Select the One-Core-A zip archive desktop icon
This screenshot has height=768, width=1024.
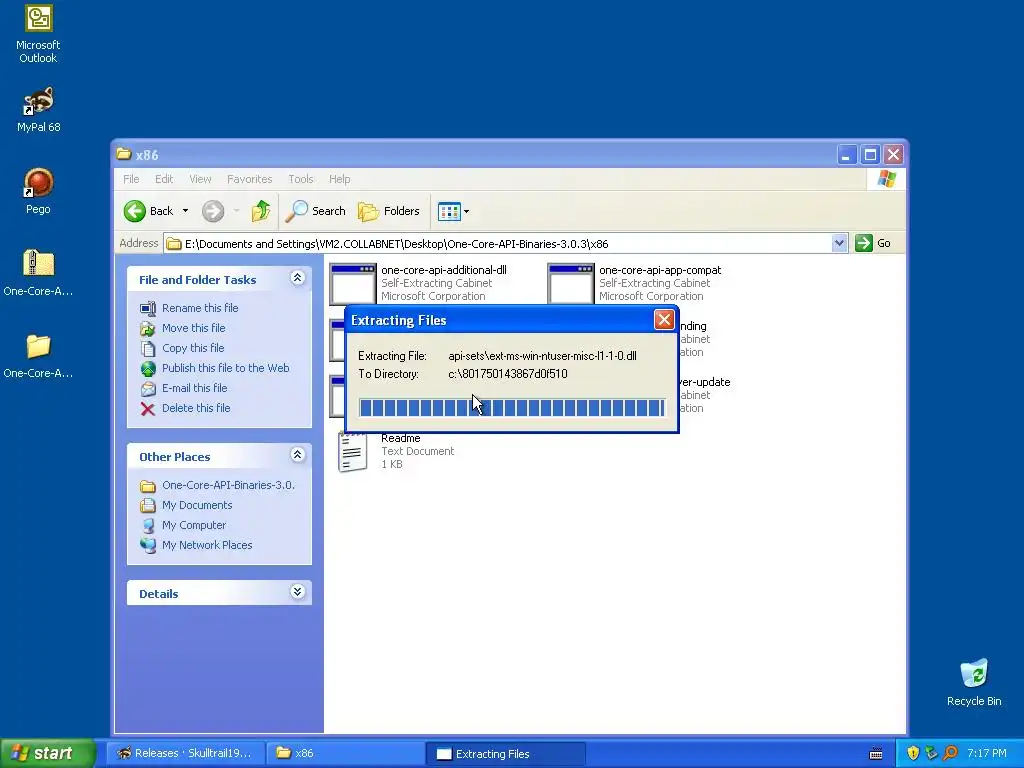[38, 273]
